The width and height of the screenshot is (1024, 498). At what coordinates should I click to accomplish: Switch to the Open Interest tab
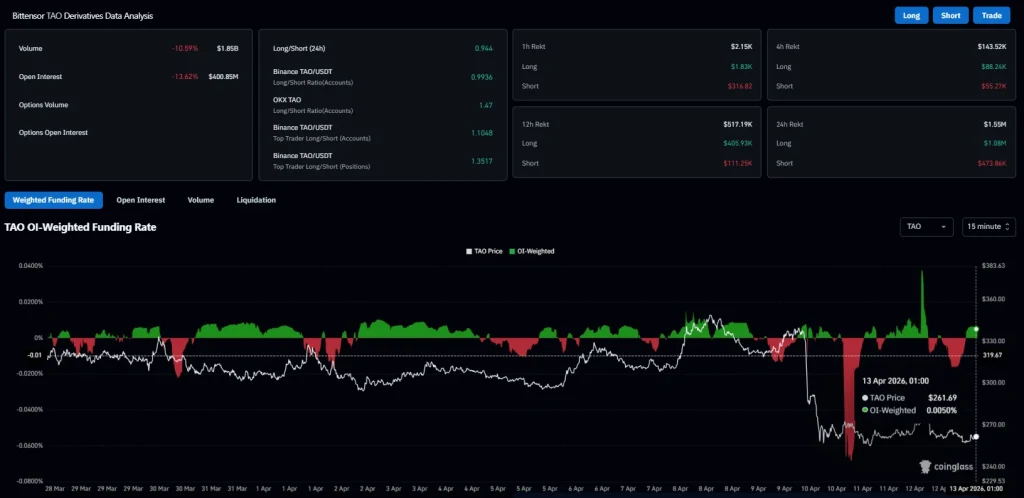coord(140,200)
